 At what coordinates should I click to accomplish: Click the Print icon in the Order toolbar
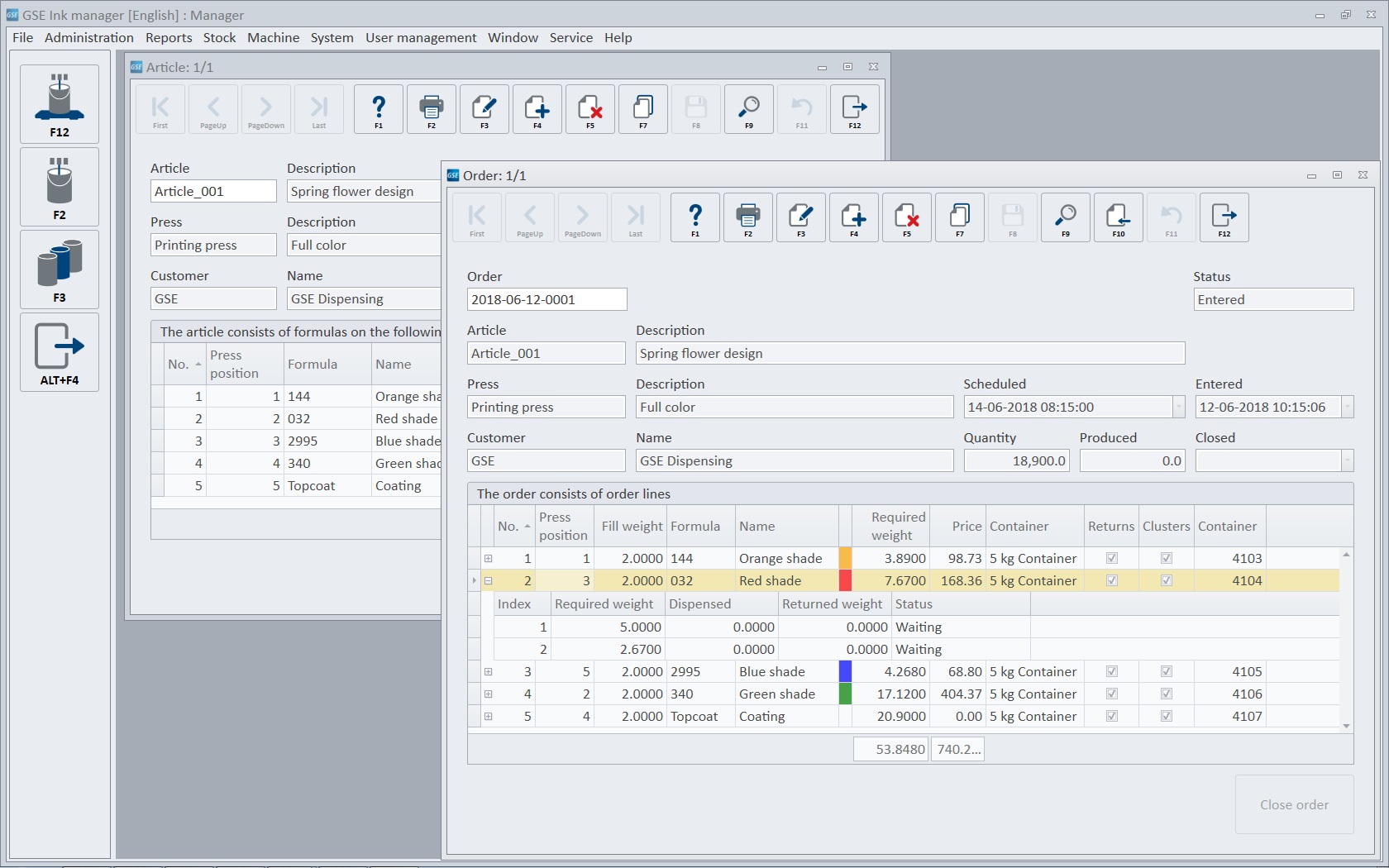pyautogui.click(x=747, y=217)
